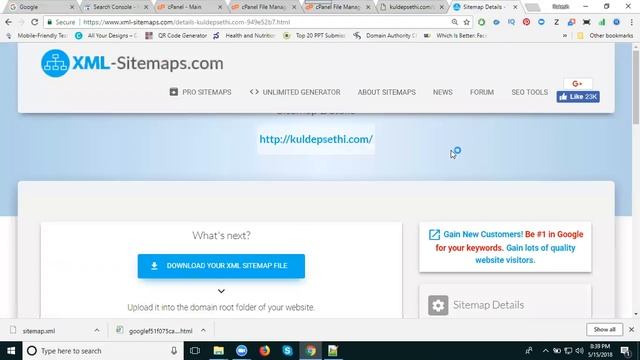
Task: Open the Domain Authority bookmark
Action: point(386,36)
